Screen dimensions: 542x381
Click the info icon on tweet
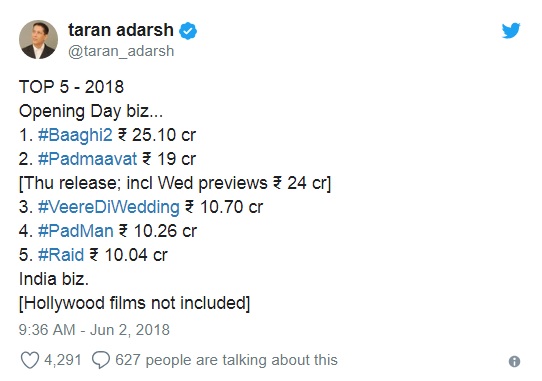(514, 362)
